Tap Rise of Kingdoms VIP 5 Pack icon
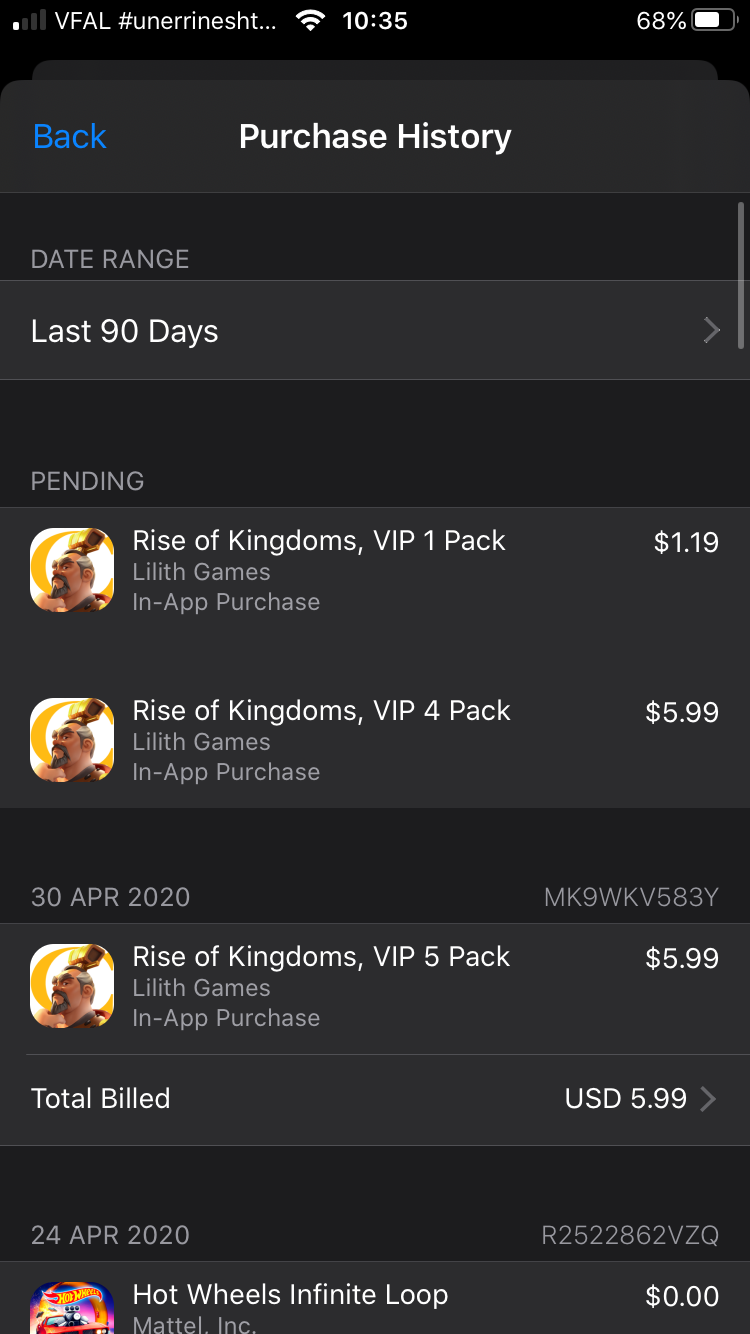750x1334 pixels. pyautogui.click(x=72, y=986)
